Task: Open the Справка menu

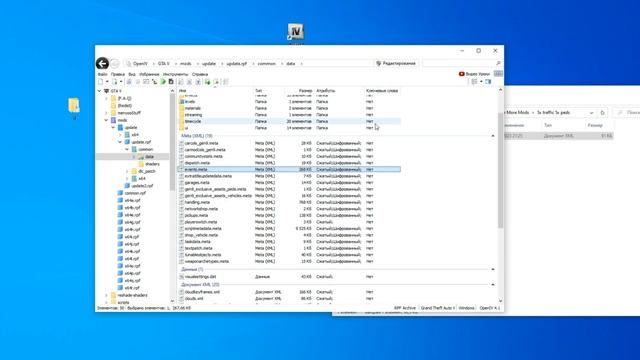Action: coord(200,74)
